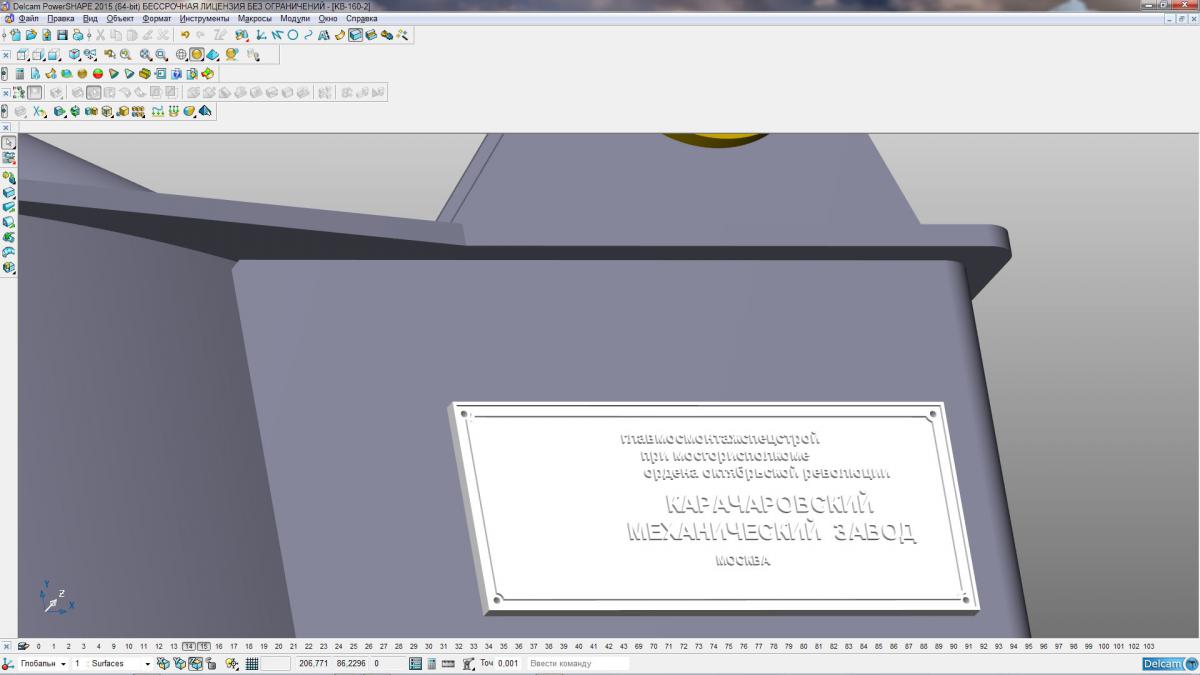Click the Ввести команду command input field

pos(577,663)
